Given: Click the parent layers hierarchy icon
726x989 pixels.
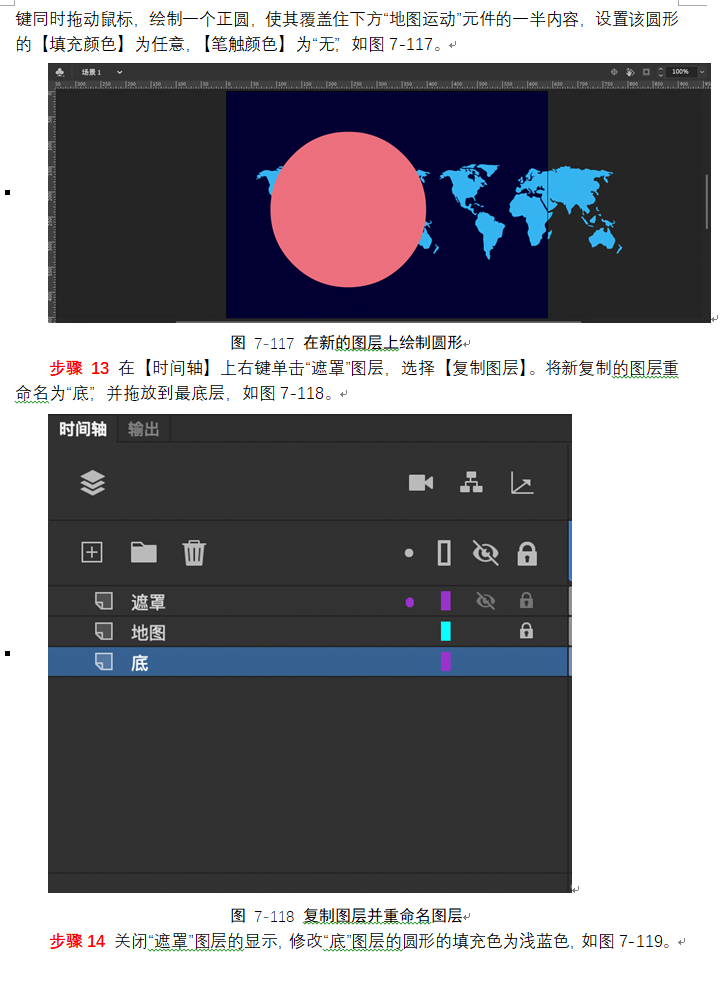Looking at the screenshot, I should (471, 483).
